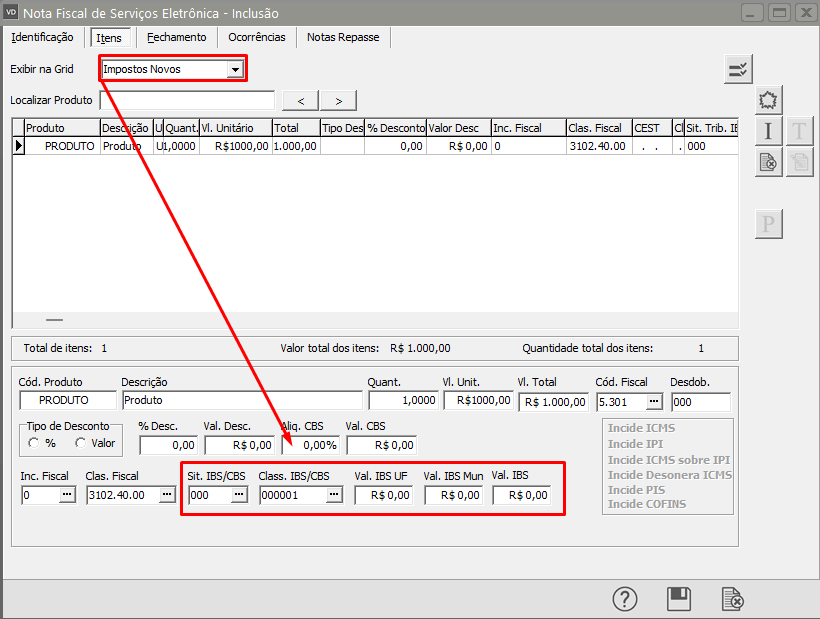Viewport: 820px width, 619px height.
Task: Click the help question mark icon
Action: coord(625,598)
